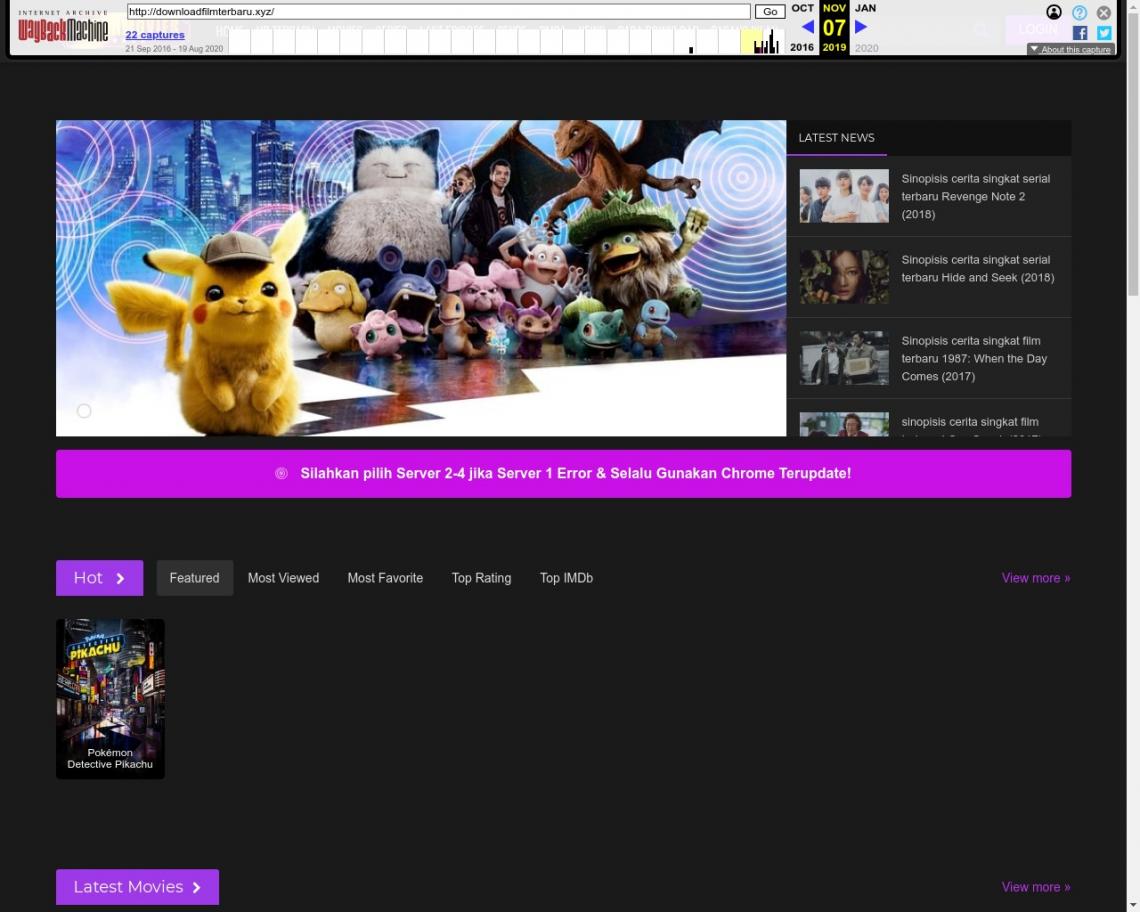
Task: Click View more link beside Hot tabs
Action: coord(1036,578)
